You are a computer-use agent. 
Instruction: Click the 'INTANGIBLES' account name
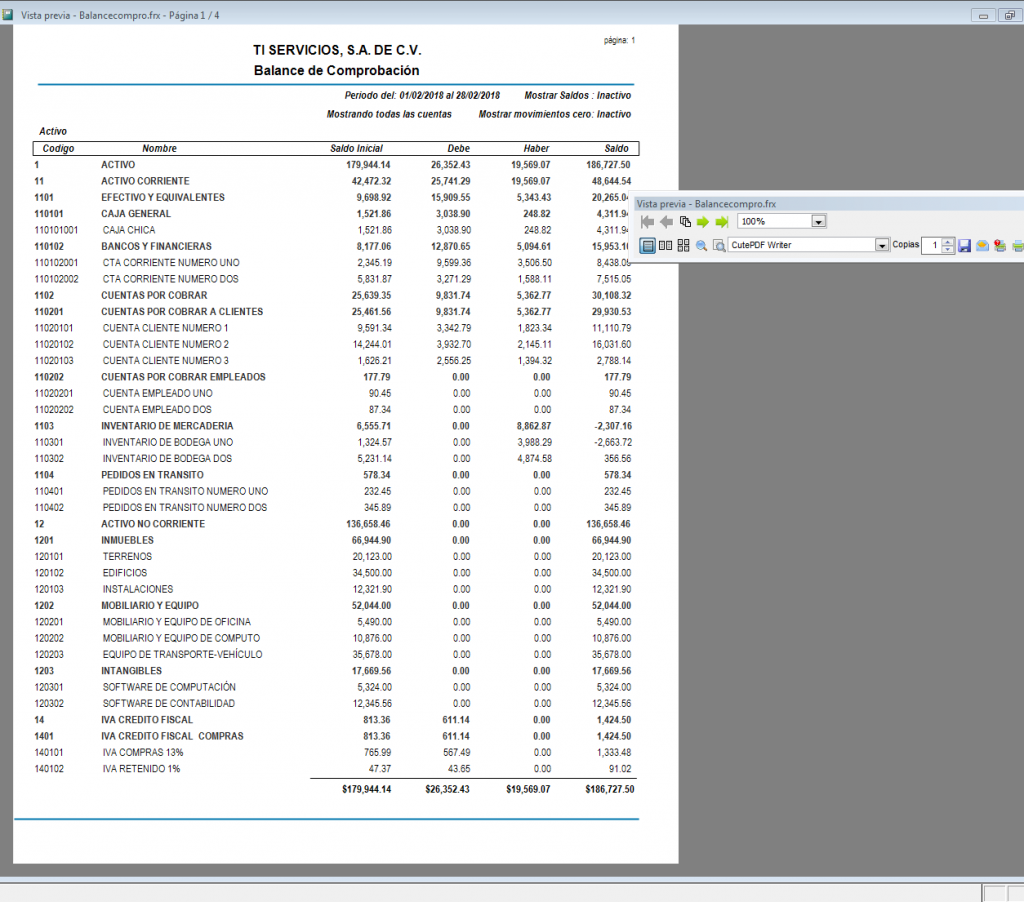coord(131,671)
